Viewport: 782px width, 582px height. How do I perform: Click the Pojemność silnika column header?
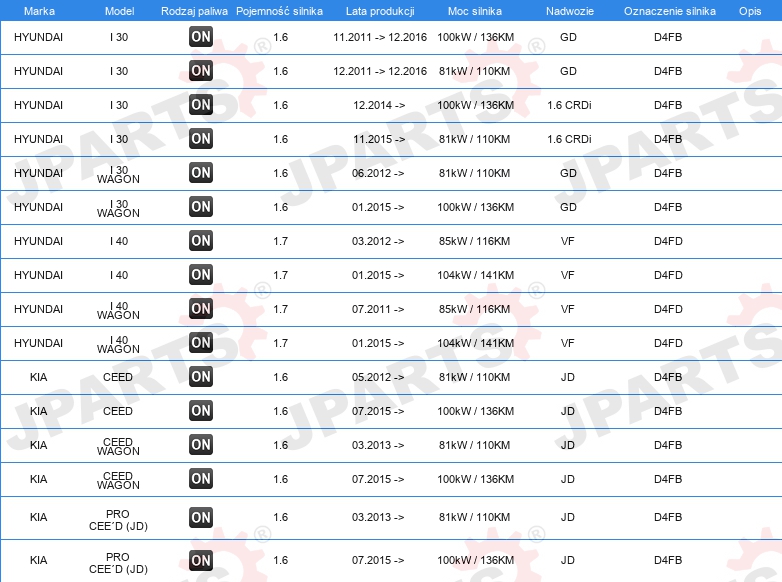pos(279,11)
